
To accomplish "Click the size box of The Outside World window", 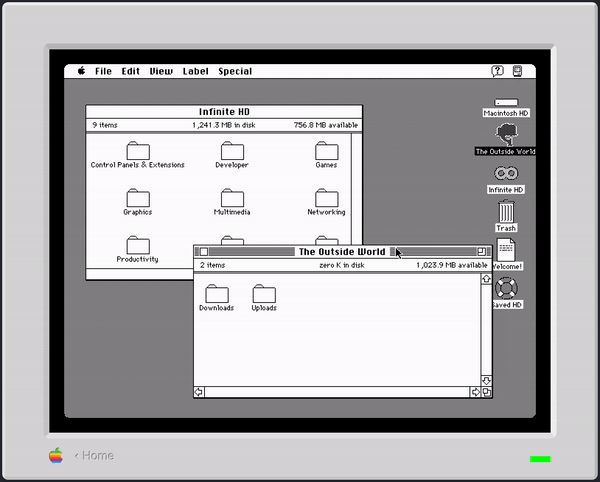I will click(x=487, y=392).
